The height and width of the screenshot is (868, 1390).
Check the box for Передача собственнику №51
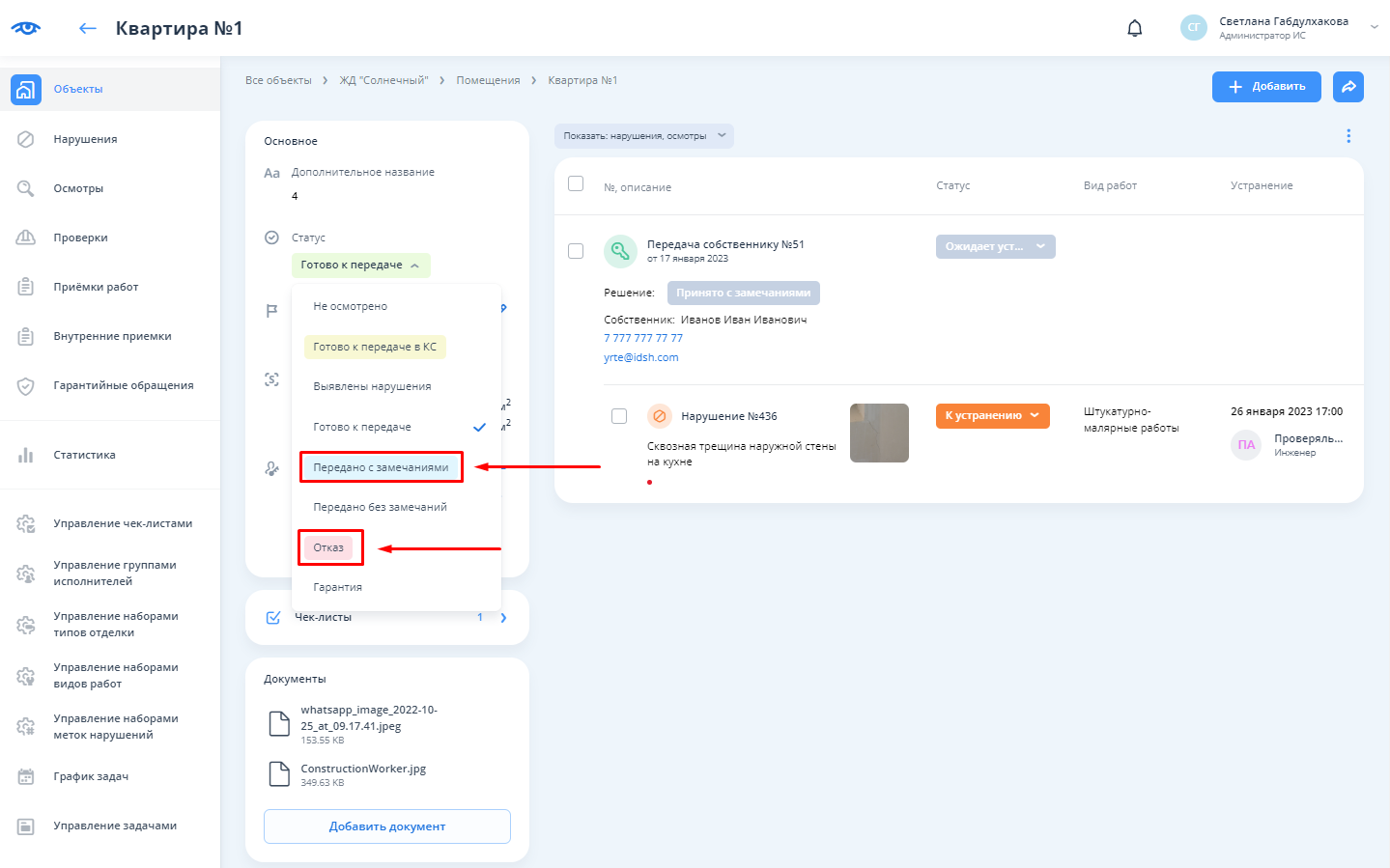[576, 251]
